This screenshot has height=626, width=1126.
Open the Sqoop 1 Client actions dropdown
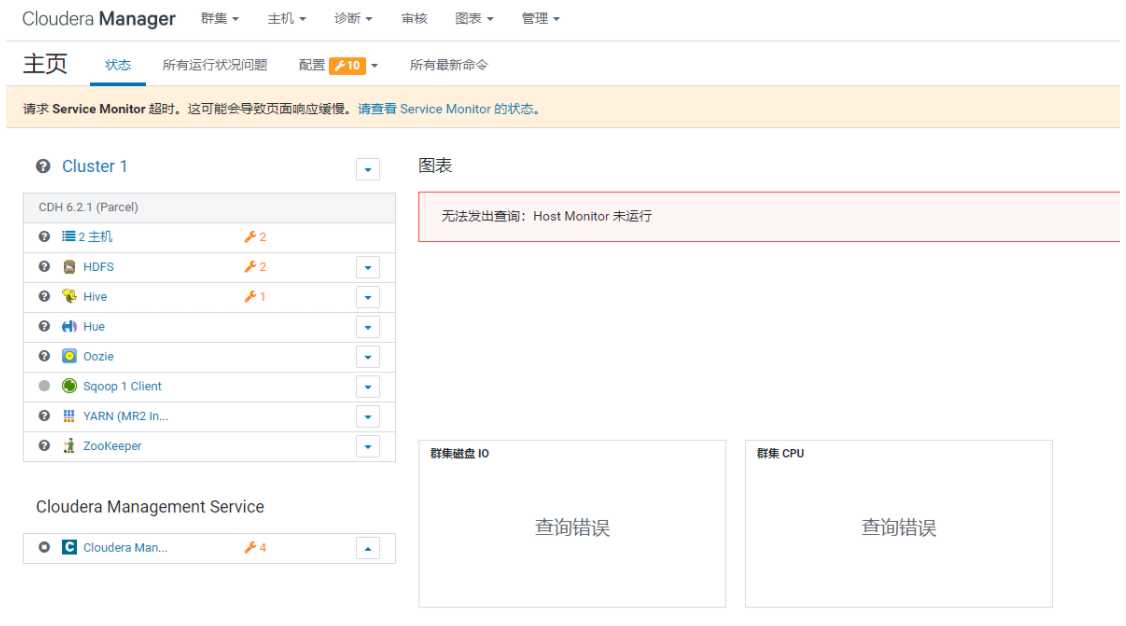coord(368,387)
